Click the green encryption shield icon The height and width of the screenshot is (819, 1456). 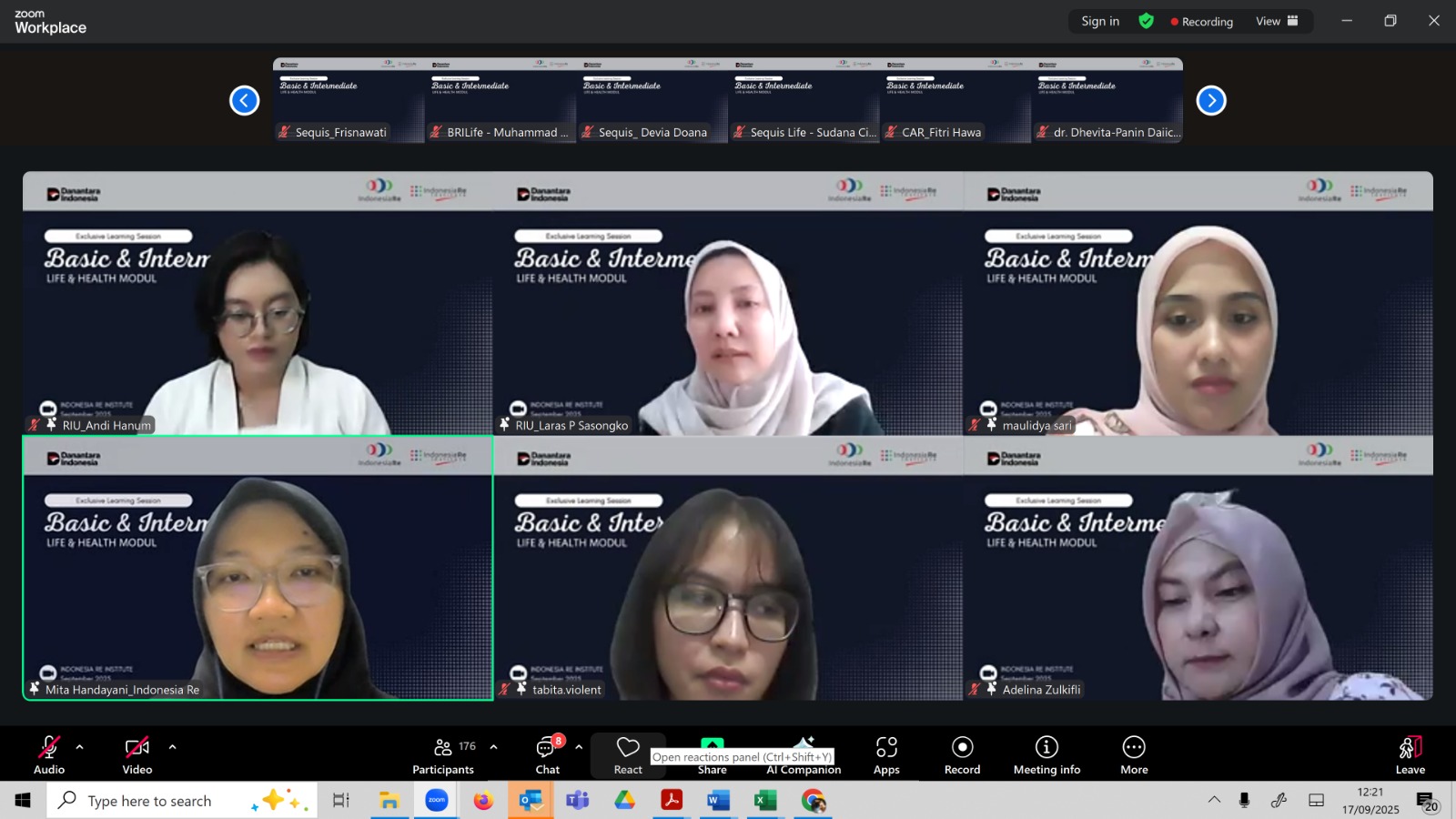coord(1147,21)
